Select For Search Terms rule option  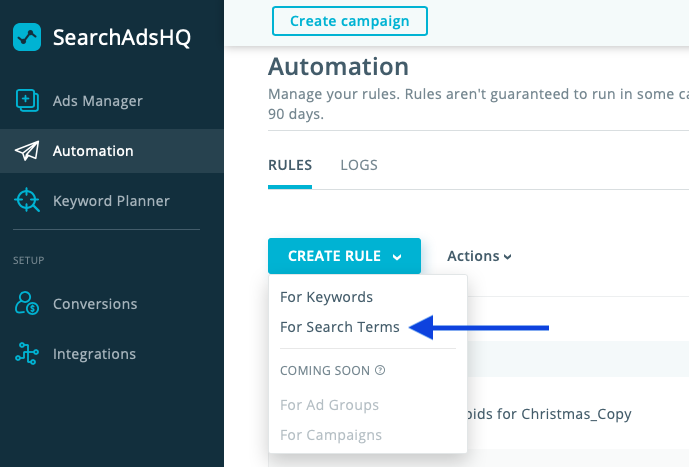340,327
